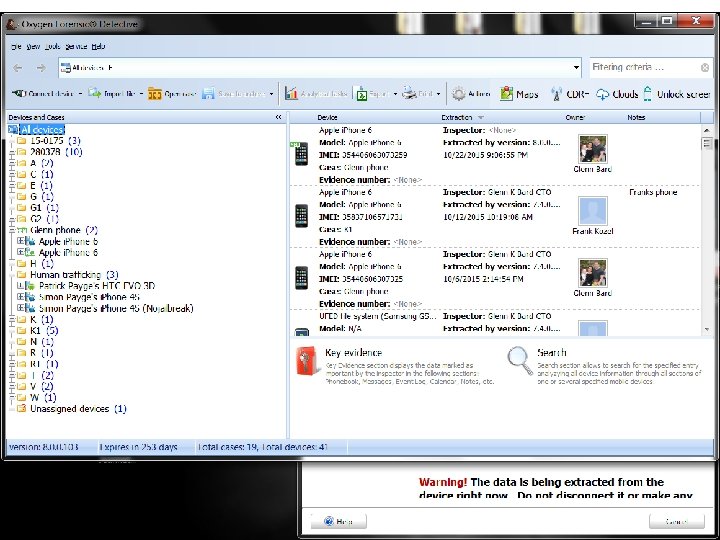Click the Unassigned devices folder icon
720x540 pixels.
(21, 408)
